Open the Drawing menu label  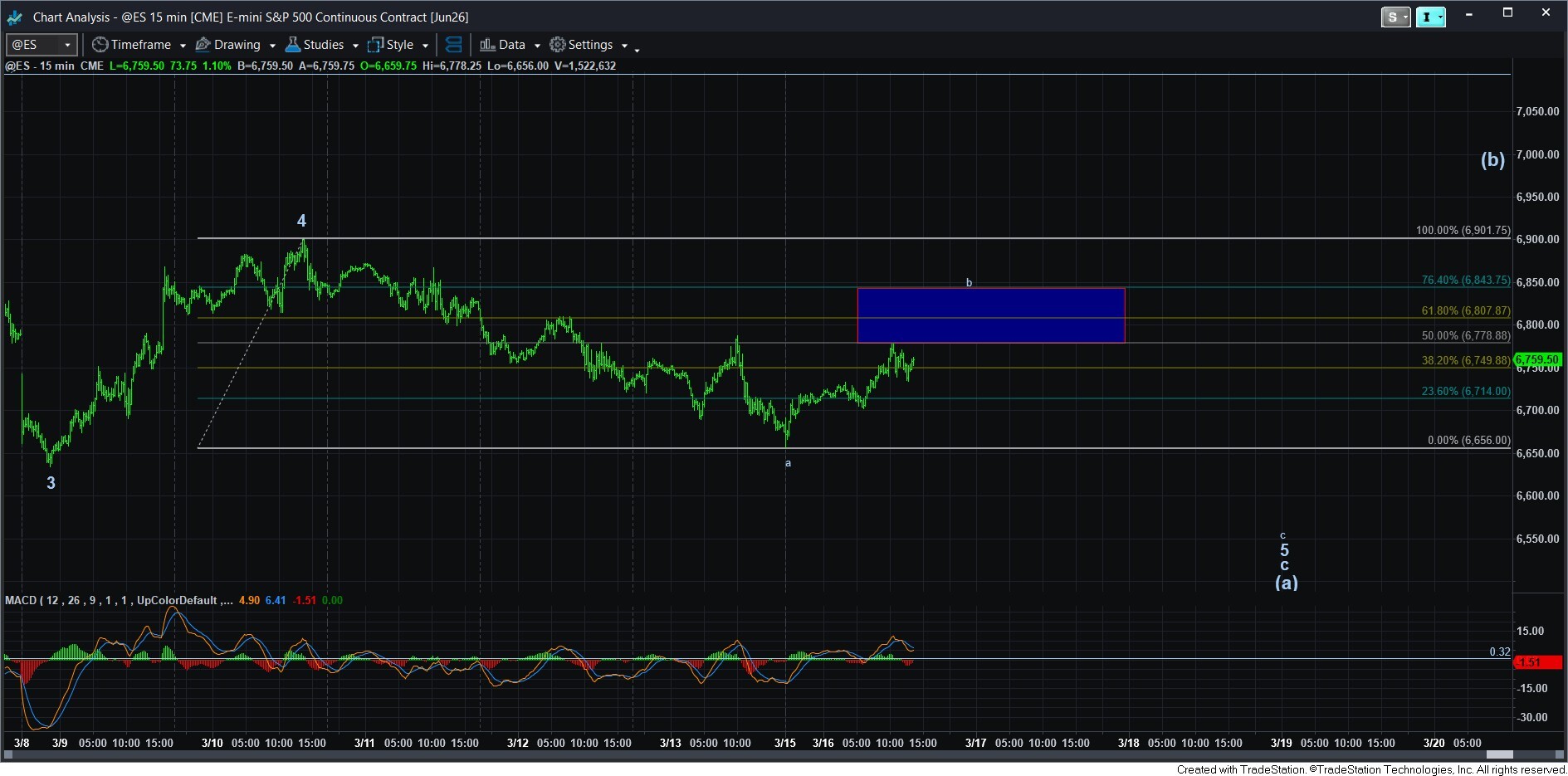coord(237,45)
